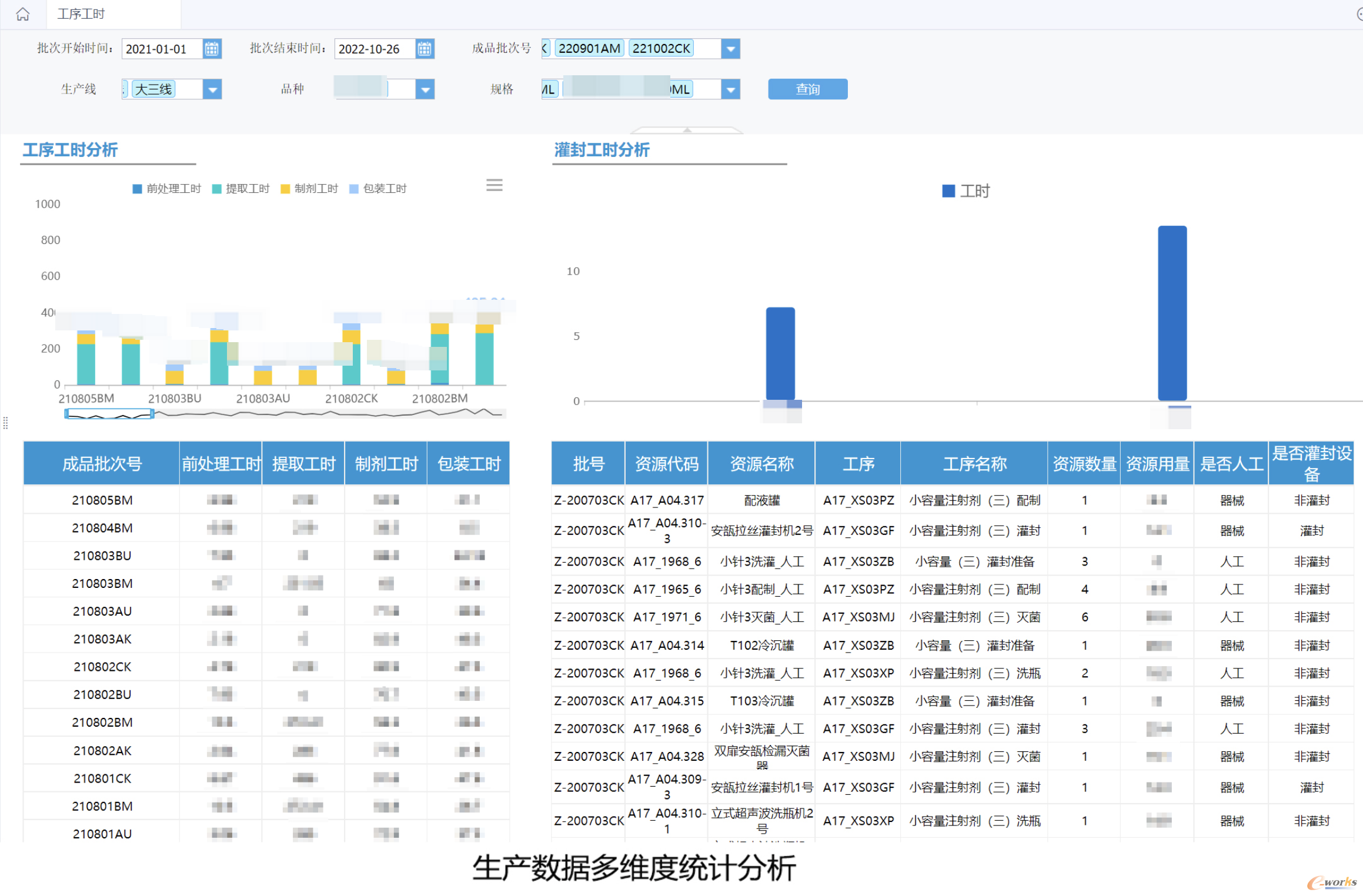Select batch row 210802BM
Image resolution: width=1363 pixels, height=896 pixels.
266,722
